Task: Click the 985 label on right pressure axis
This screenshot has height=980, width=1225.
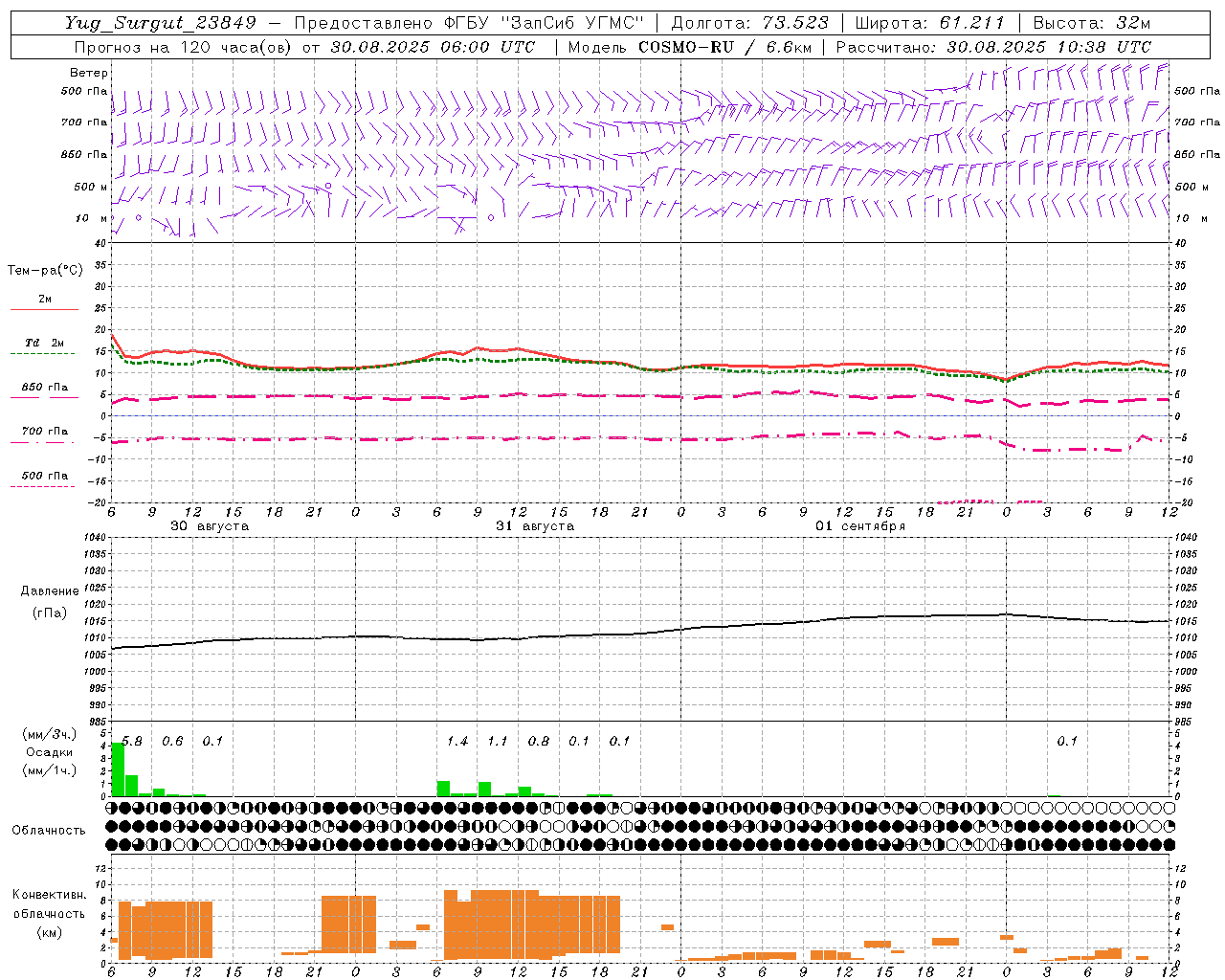Action: coord(1184,722)
